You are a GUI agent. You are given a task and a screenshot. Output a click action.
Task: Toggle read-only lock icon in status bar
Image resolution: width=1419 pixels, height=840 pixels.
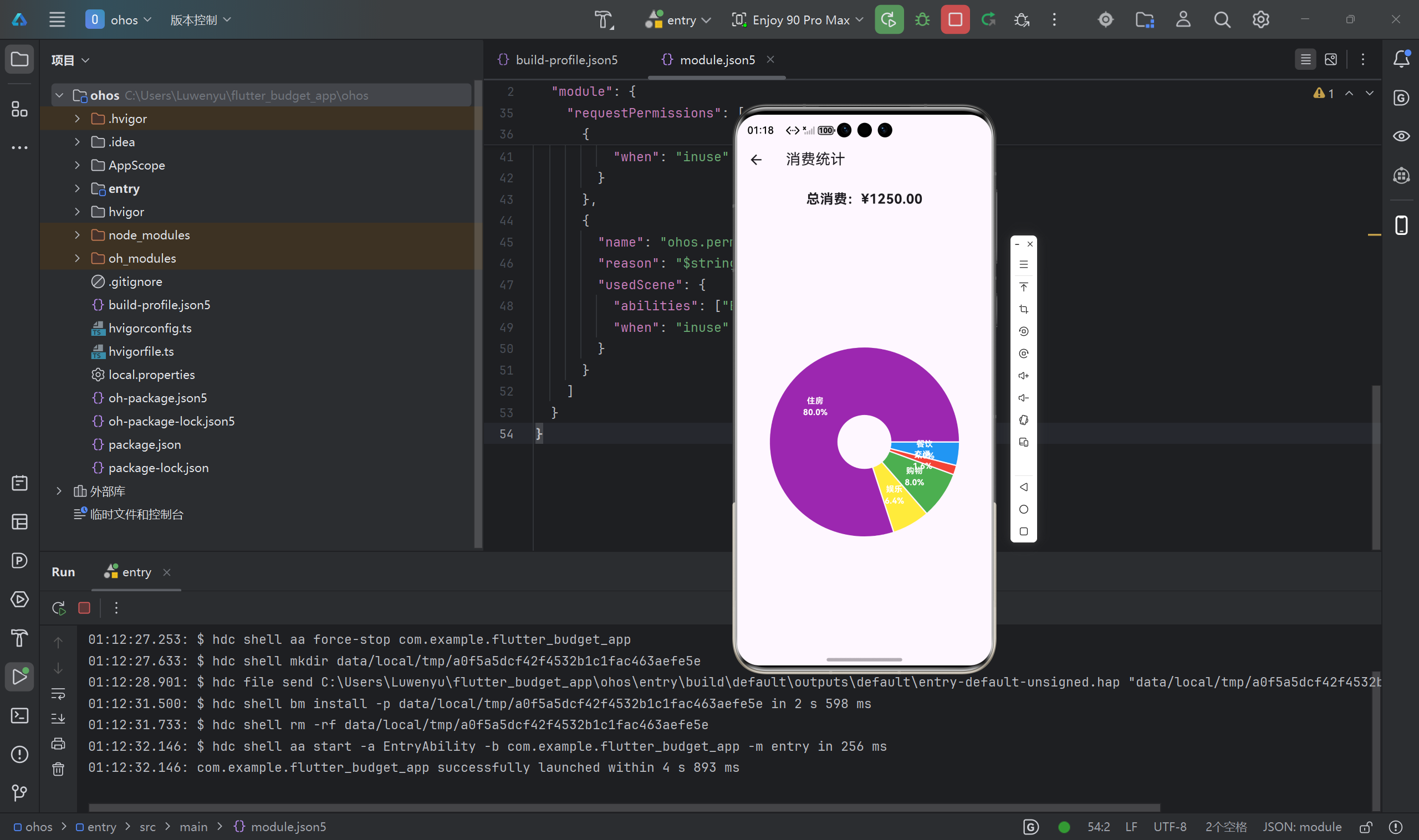(x=1365, y=827)
